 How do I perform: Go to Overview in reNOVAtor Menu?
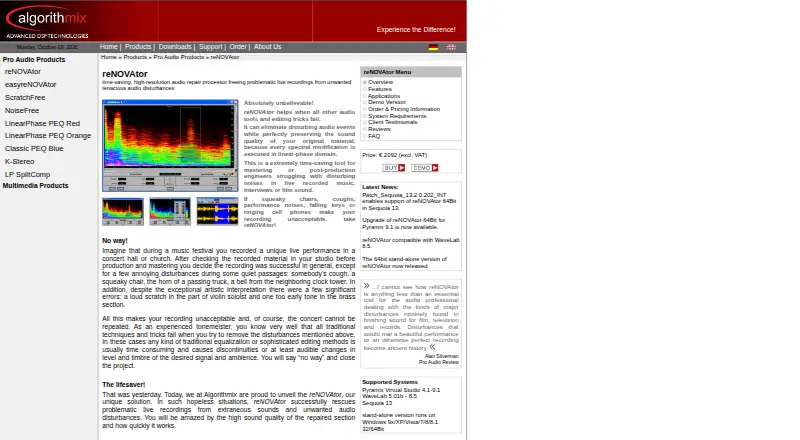tap(381, 82)
